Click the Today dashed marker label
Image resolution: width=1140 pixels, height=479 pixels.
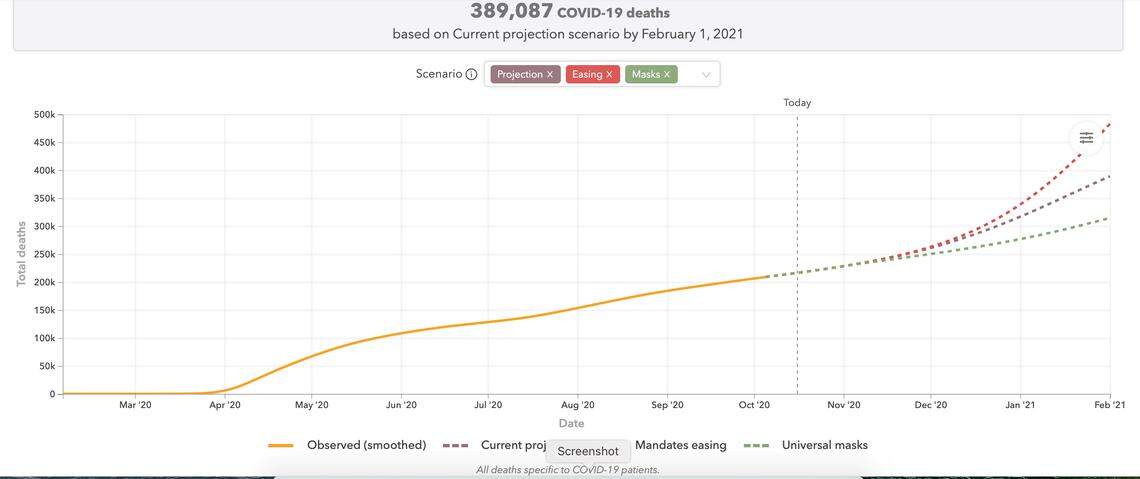[797, 103]
